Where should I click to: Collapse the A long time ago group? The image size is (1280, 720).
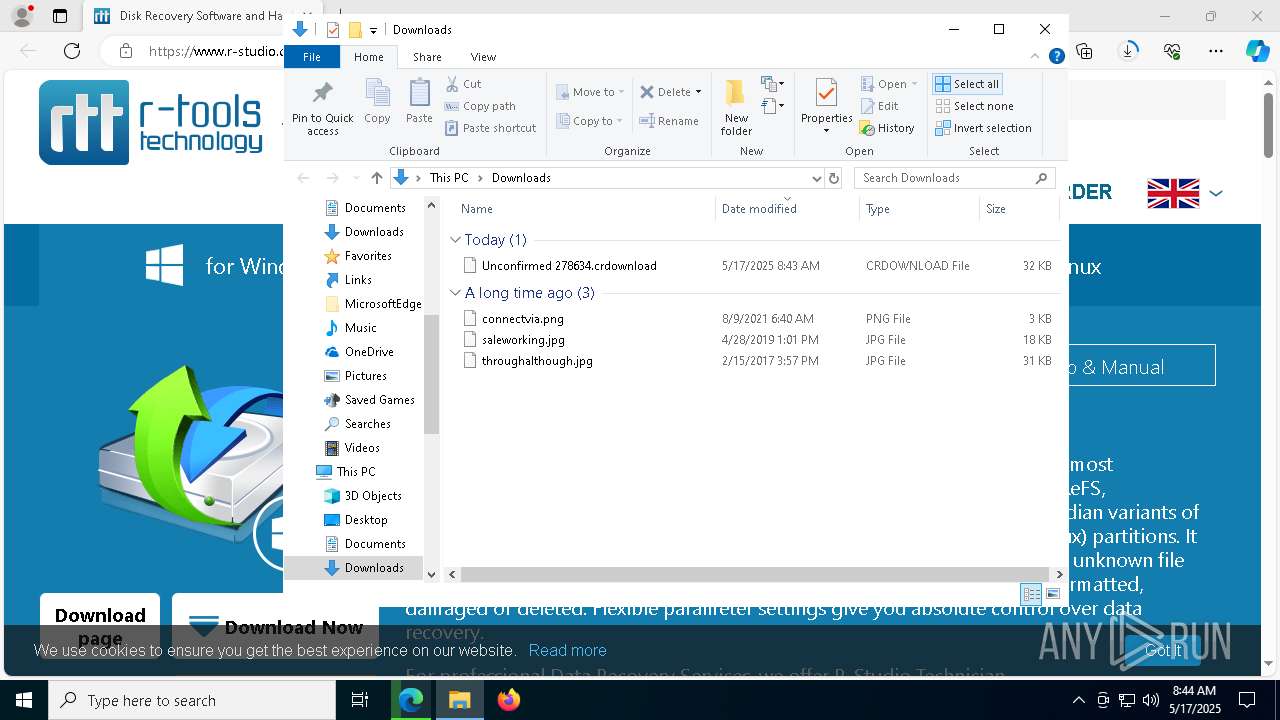coord(455,293)
